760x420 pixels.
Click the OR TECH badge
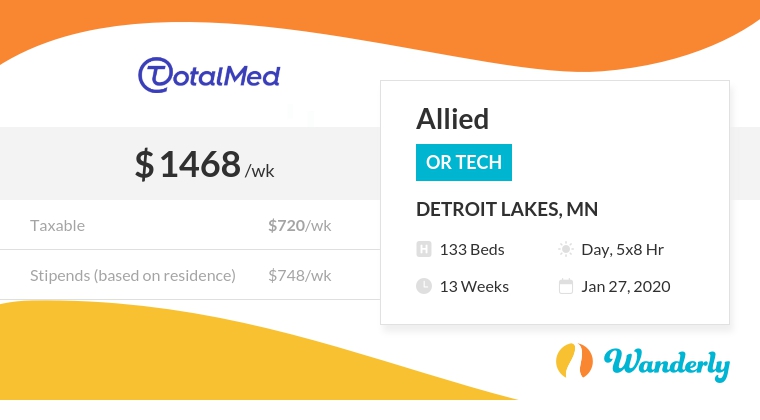tap(464, 163)
